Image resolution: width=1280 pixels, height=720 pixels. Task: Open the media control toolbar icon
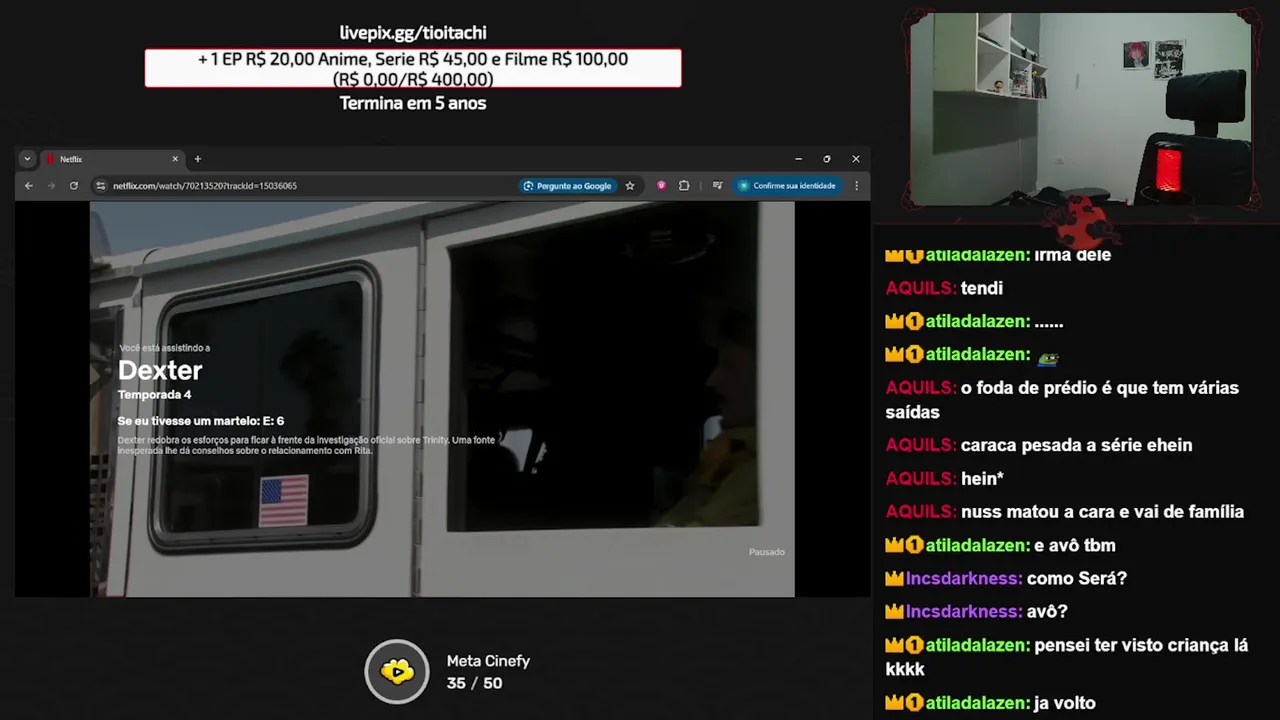pos(717,186)
